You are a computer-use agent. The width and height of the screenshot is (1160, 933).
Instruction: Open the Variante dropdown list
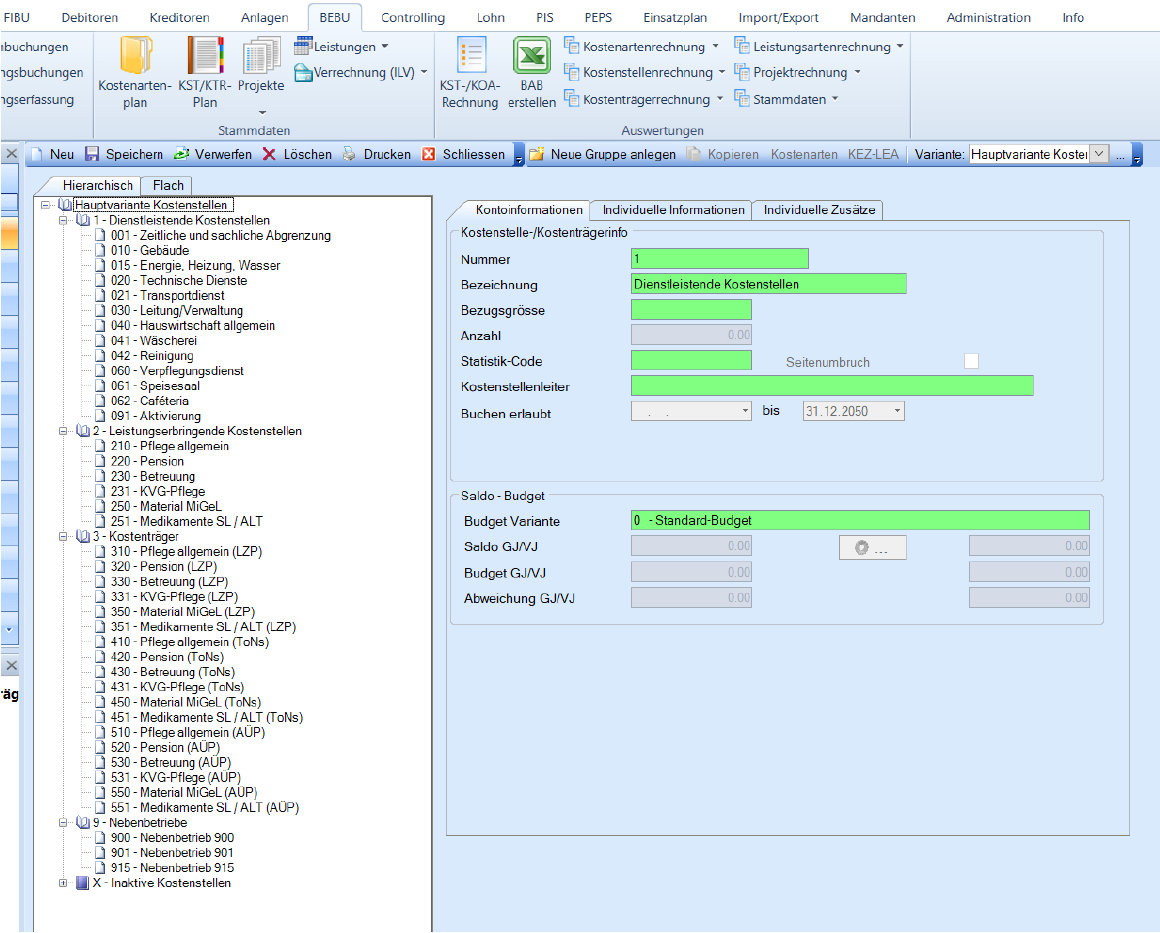click(x=1099, y=154)
